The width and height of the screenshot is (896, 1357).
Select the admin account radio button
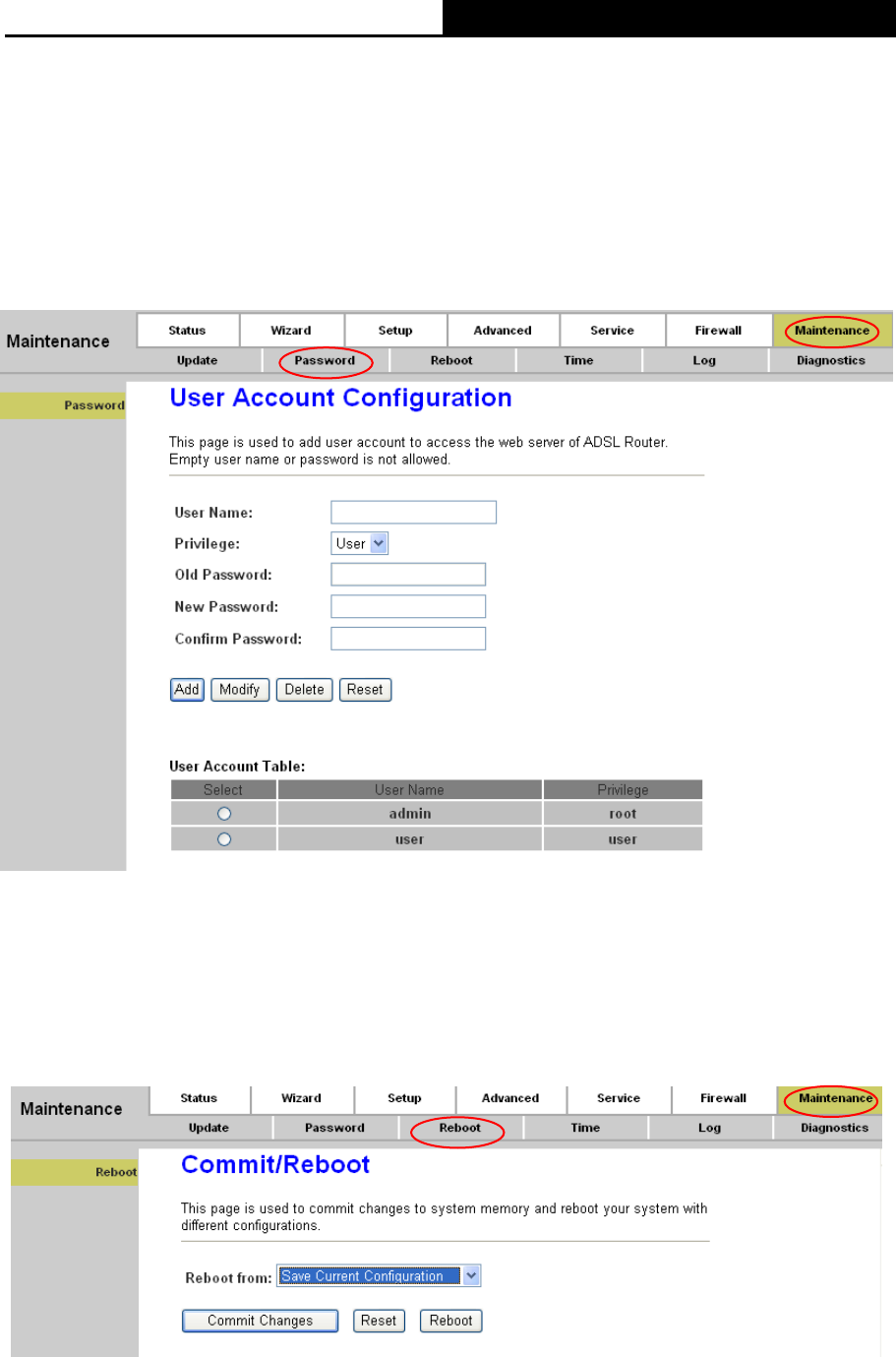point(224,814)
